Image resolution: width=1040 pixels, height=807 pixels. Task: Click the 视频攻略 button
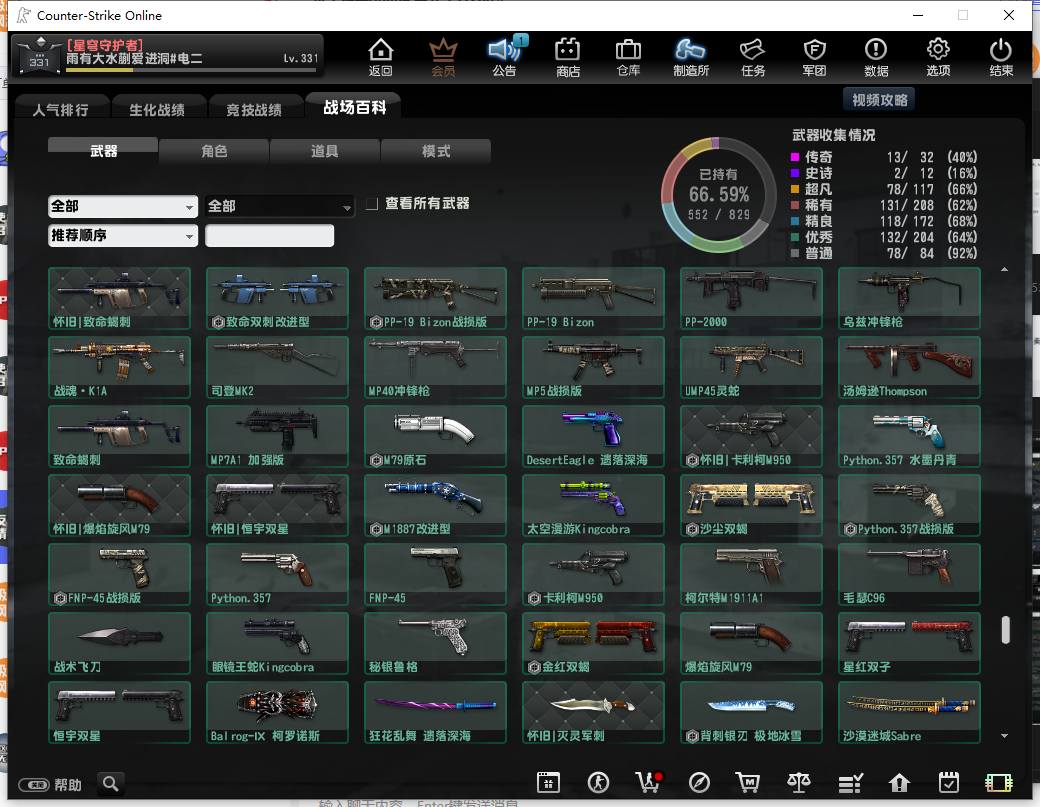click(x=879, y=100)
